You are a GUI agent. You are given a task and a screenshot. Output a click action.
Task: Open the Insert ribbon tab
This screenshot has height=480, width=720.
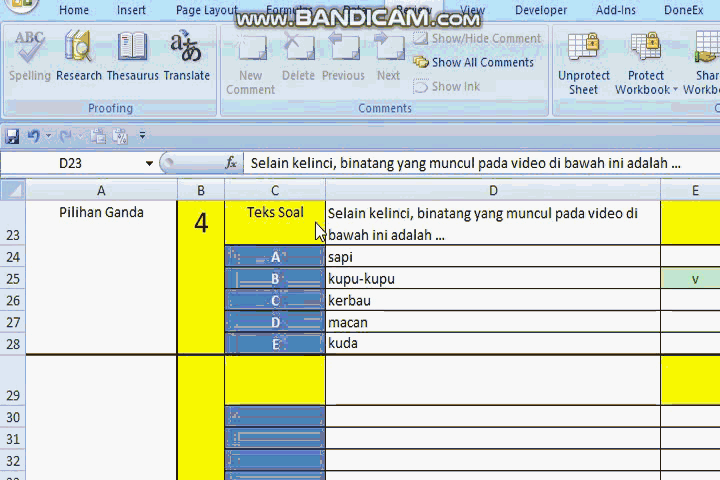[x=131, y=10]
